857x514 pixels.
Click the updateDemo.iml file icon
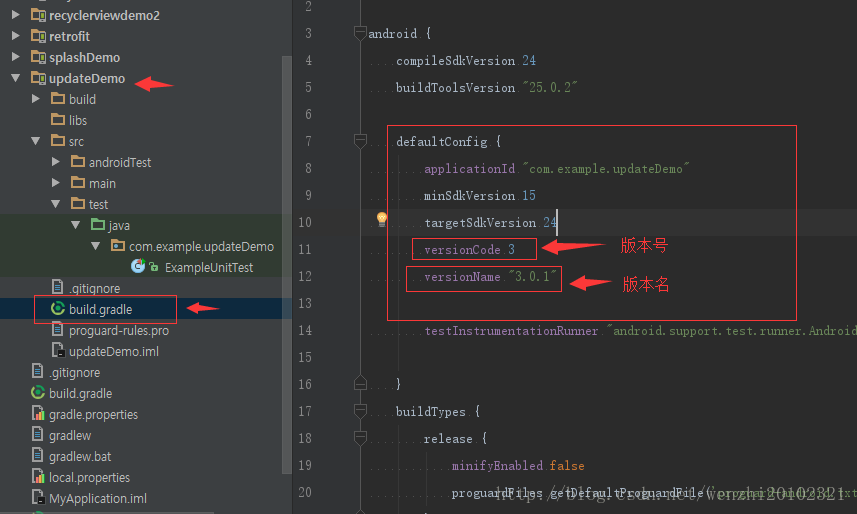click(x=58, y=351)
